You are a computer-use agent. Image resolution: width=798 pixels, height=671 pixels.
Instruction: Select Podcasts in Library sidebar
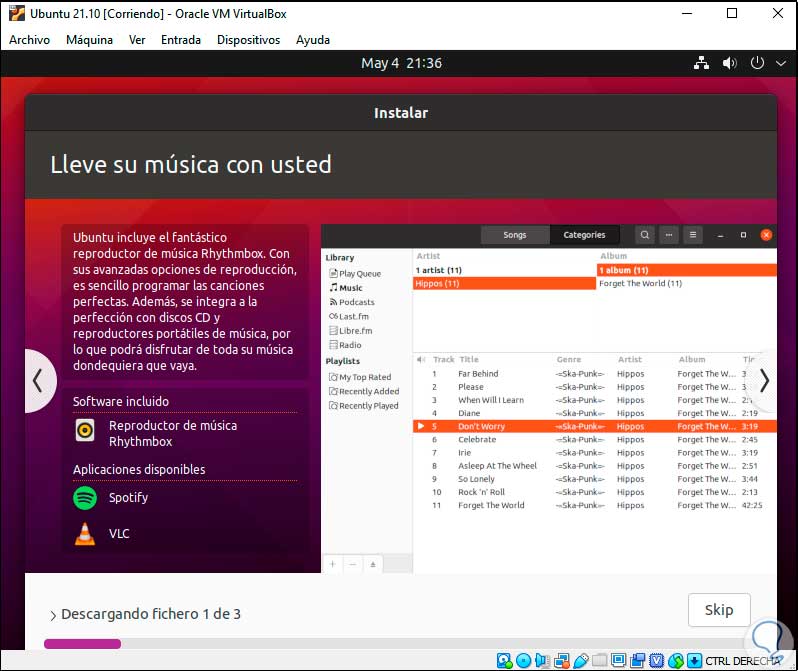352,302
